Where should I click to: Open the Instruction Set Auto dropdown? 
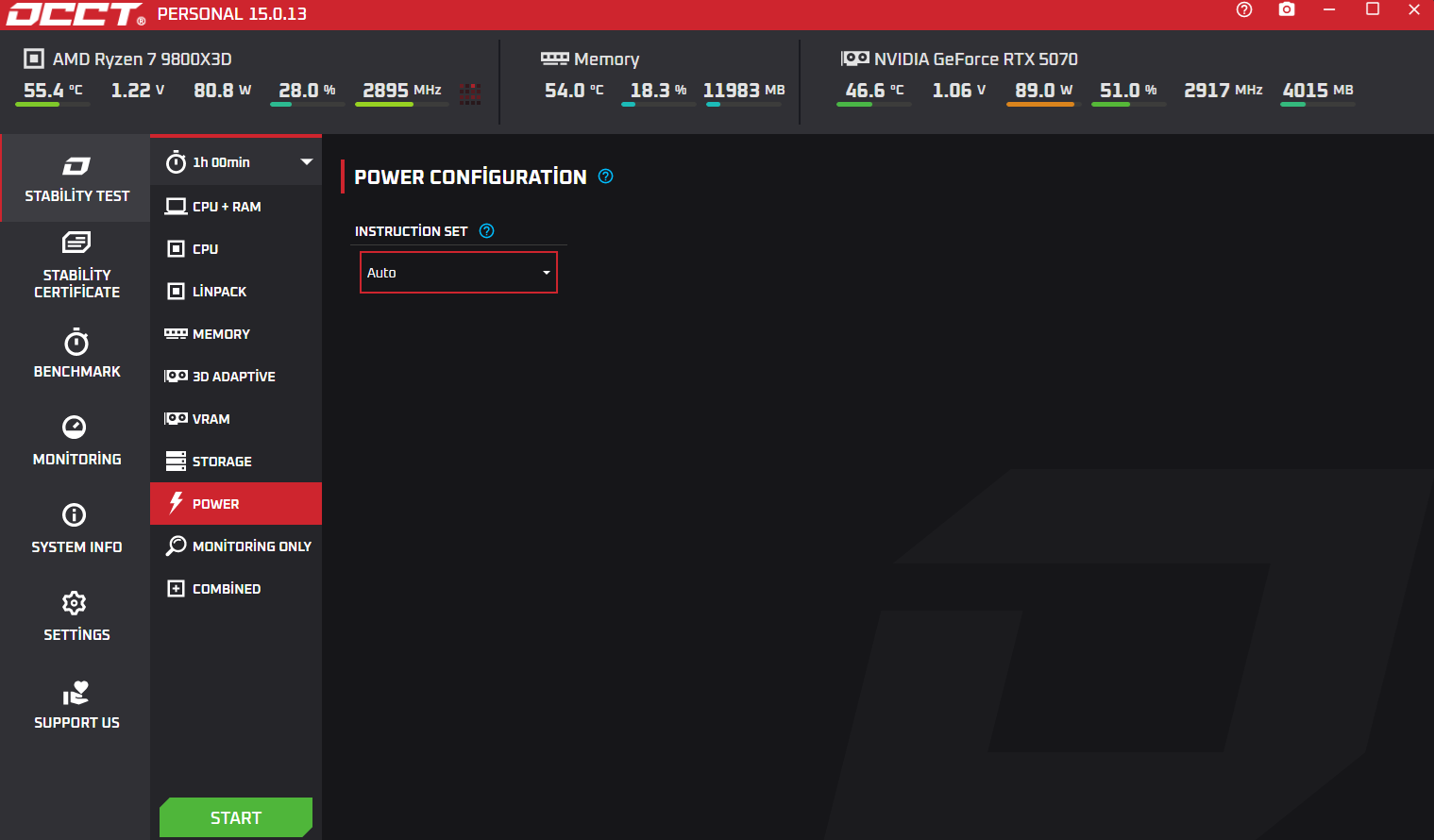[459, 273]
